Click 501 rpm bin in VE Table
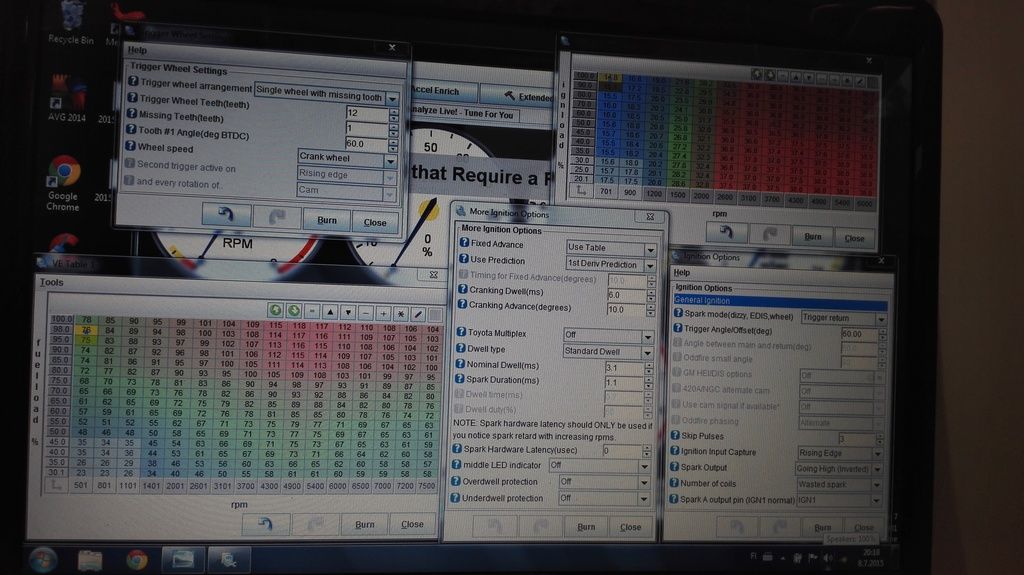Viewport: 1024px width, 575px height. point(81,485)
